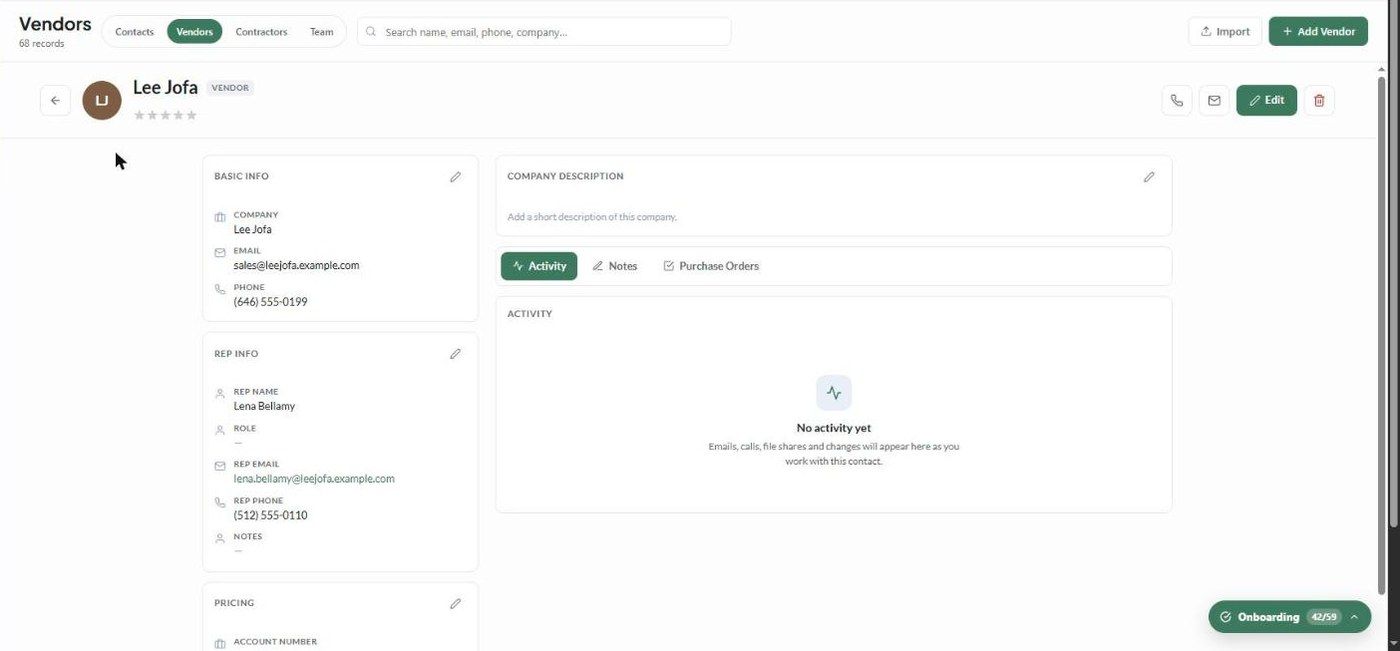Select the Vendors tab

pyautogui.click(x=194, y=32)
